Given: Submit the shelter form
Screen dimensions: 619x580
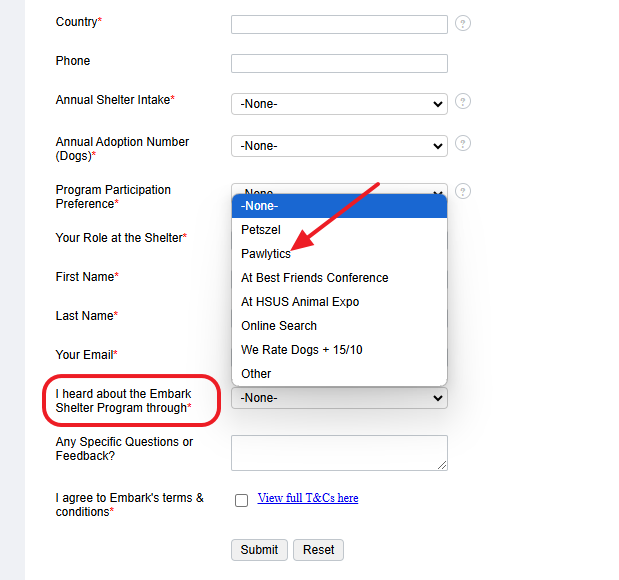Looking at the screenshot, I should [x=259, y=550].
